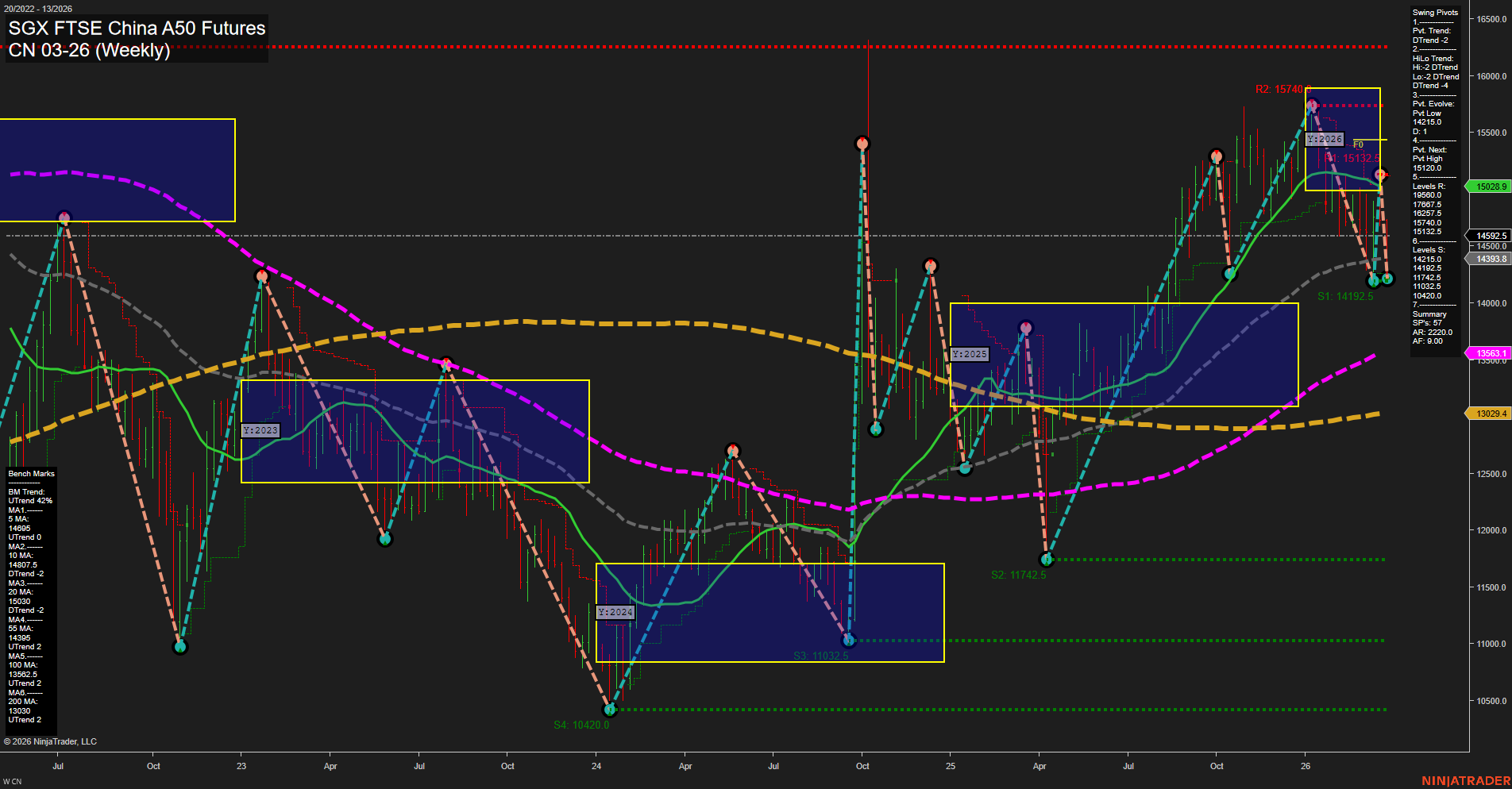Click the Swing Pivots panel header

[1433, 12]
